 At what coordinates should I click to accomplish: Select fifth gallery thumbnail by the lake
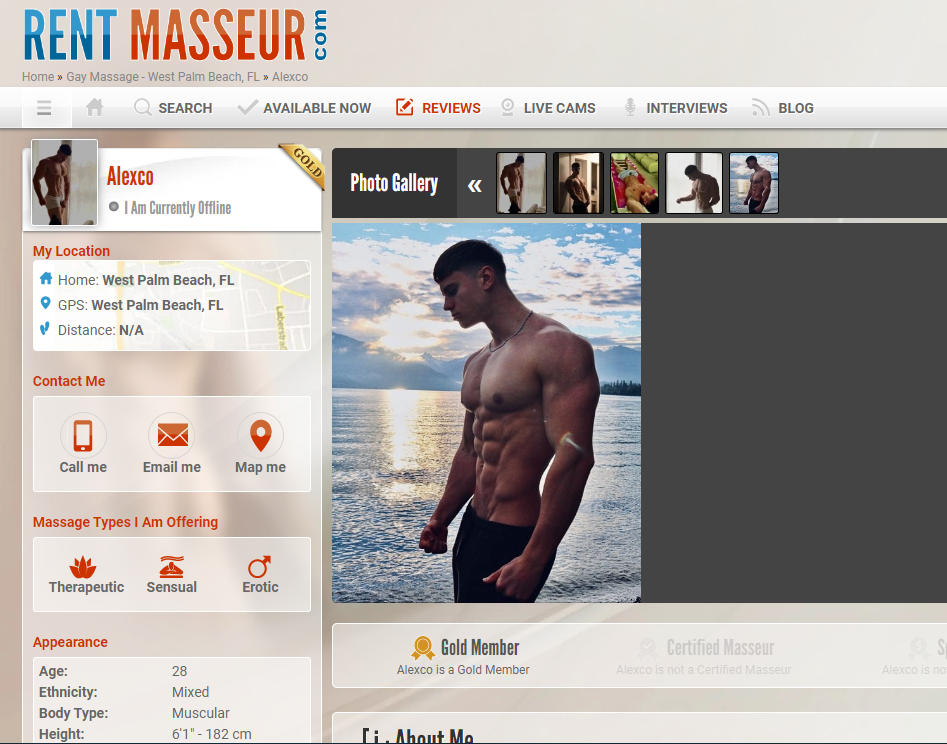tap(754, 183)
